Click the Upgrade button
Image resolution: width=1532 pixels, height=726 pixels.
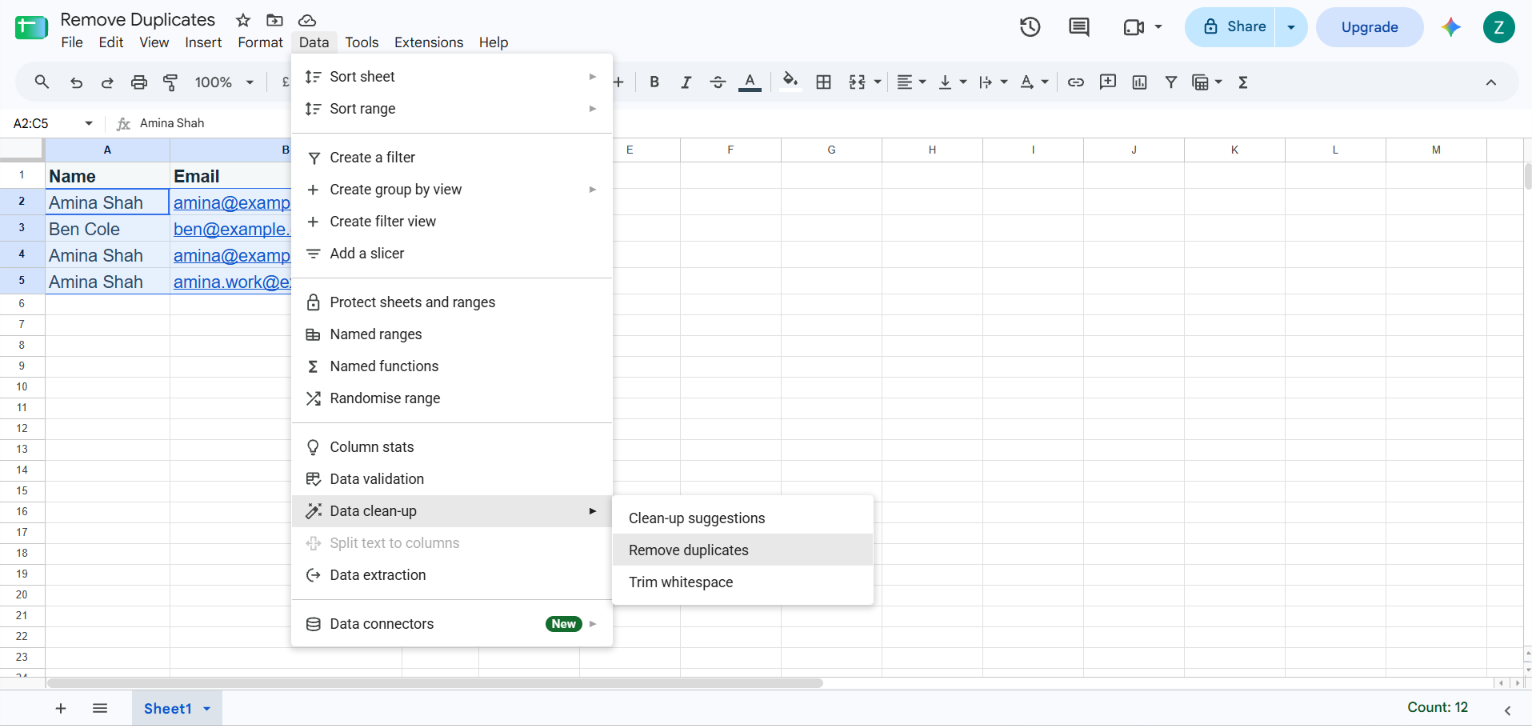pyautogui.click(x=1369, y=27)
